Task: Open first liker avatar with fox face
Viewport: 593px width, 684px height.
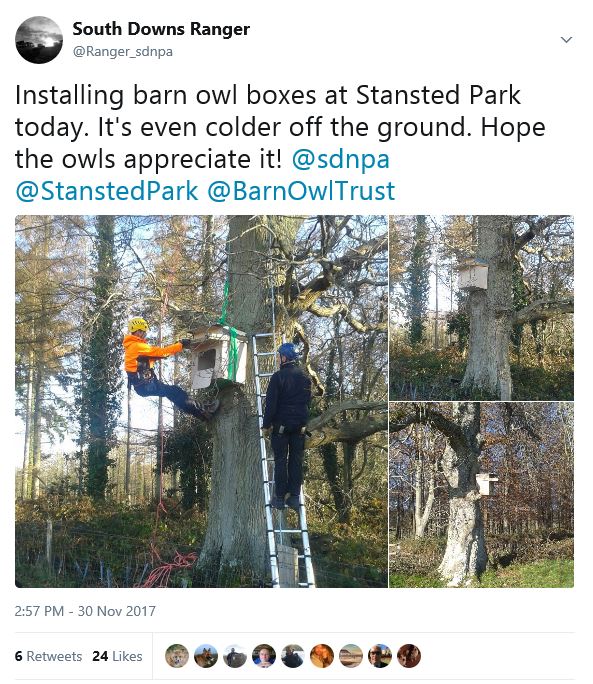Action: pos(177,656)
